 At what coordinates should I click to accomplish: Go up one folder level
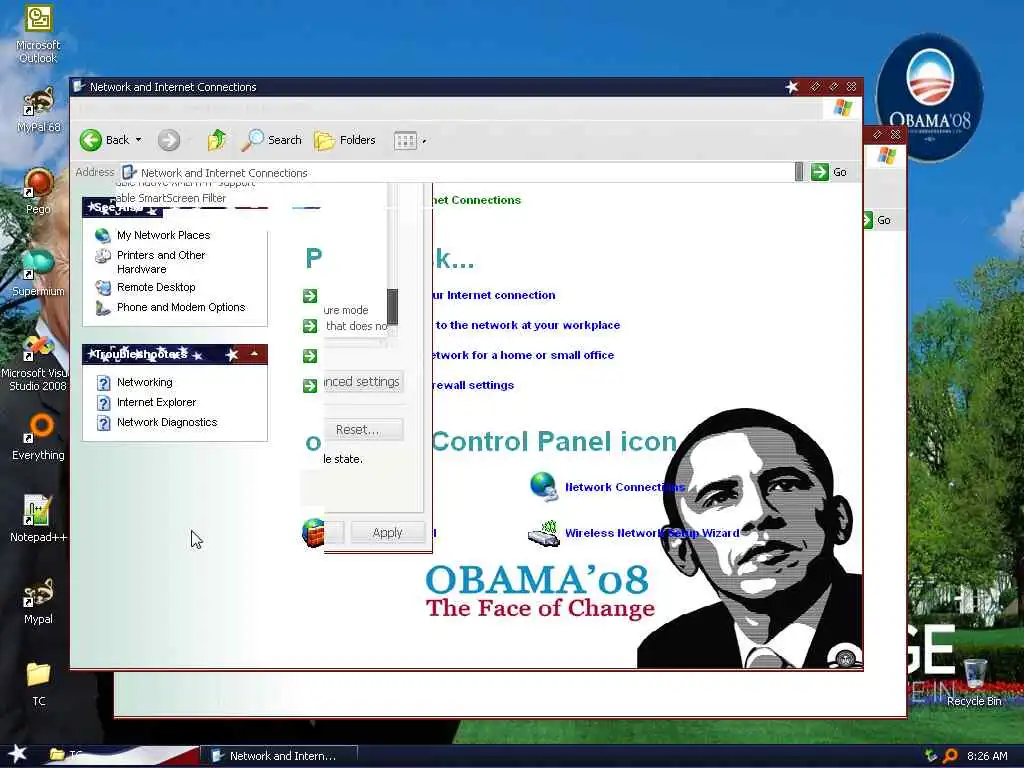[x=216, y=140]
